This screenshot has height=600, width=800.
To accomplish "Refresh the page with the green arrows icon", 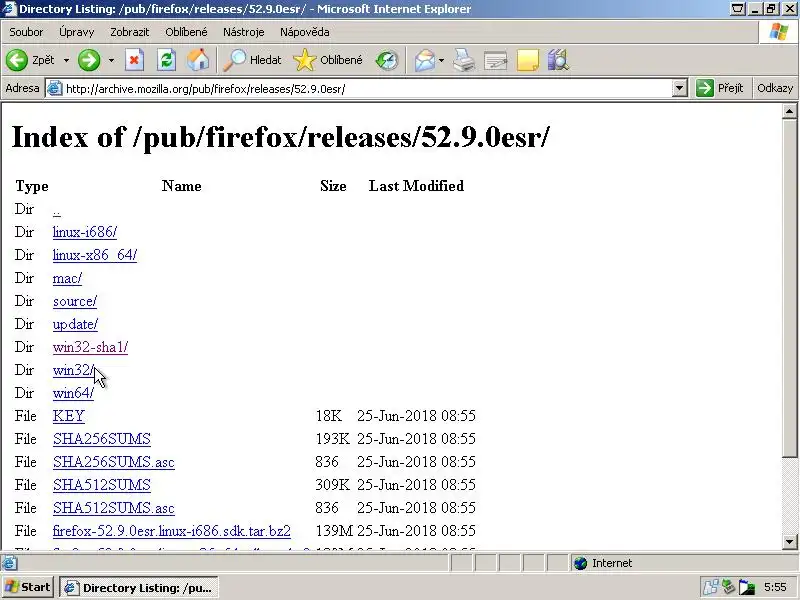I will pyautogui.click(x=166, y=60).
